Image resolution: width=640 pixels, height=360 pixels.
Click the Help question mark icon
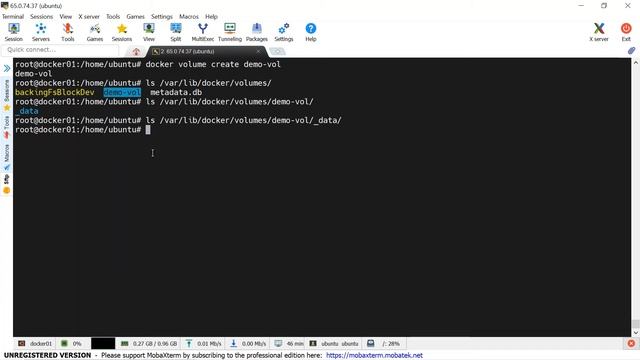[x=311, y=32]
